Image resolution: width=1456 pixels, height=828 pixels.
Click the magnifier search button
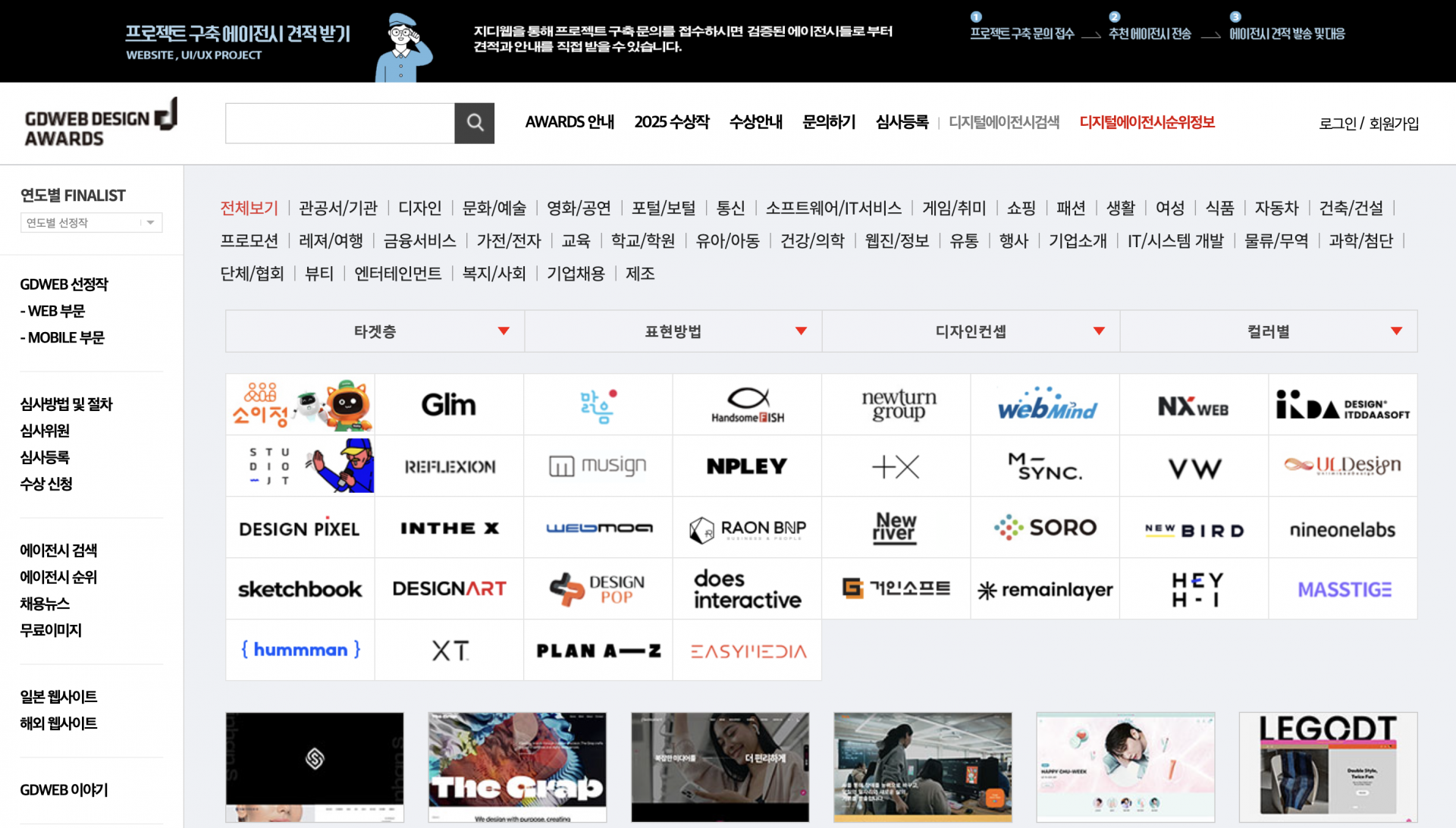[x=474, y=123]
